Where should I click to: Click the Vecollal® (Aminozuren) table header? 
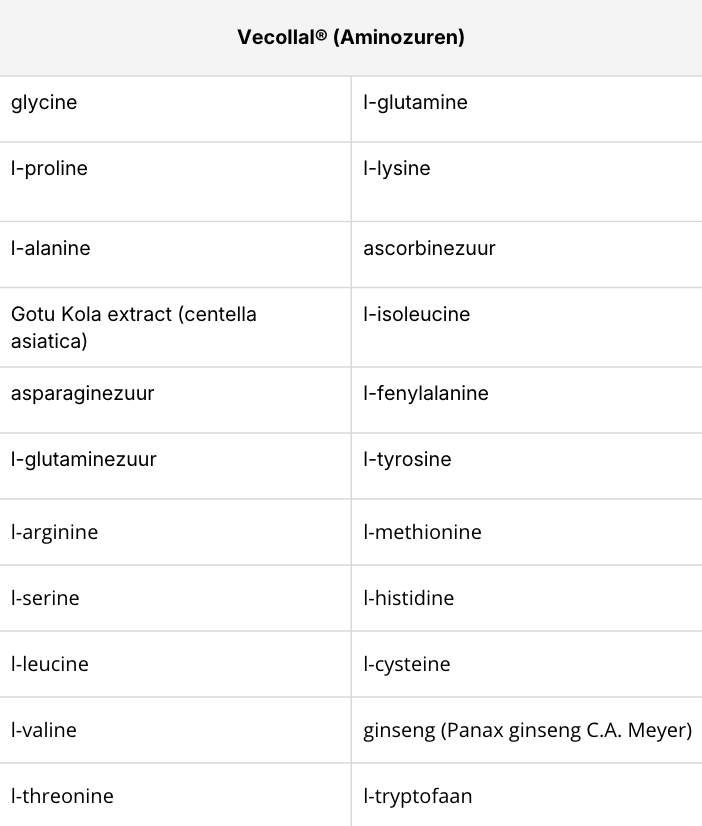[351, 38]
